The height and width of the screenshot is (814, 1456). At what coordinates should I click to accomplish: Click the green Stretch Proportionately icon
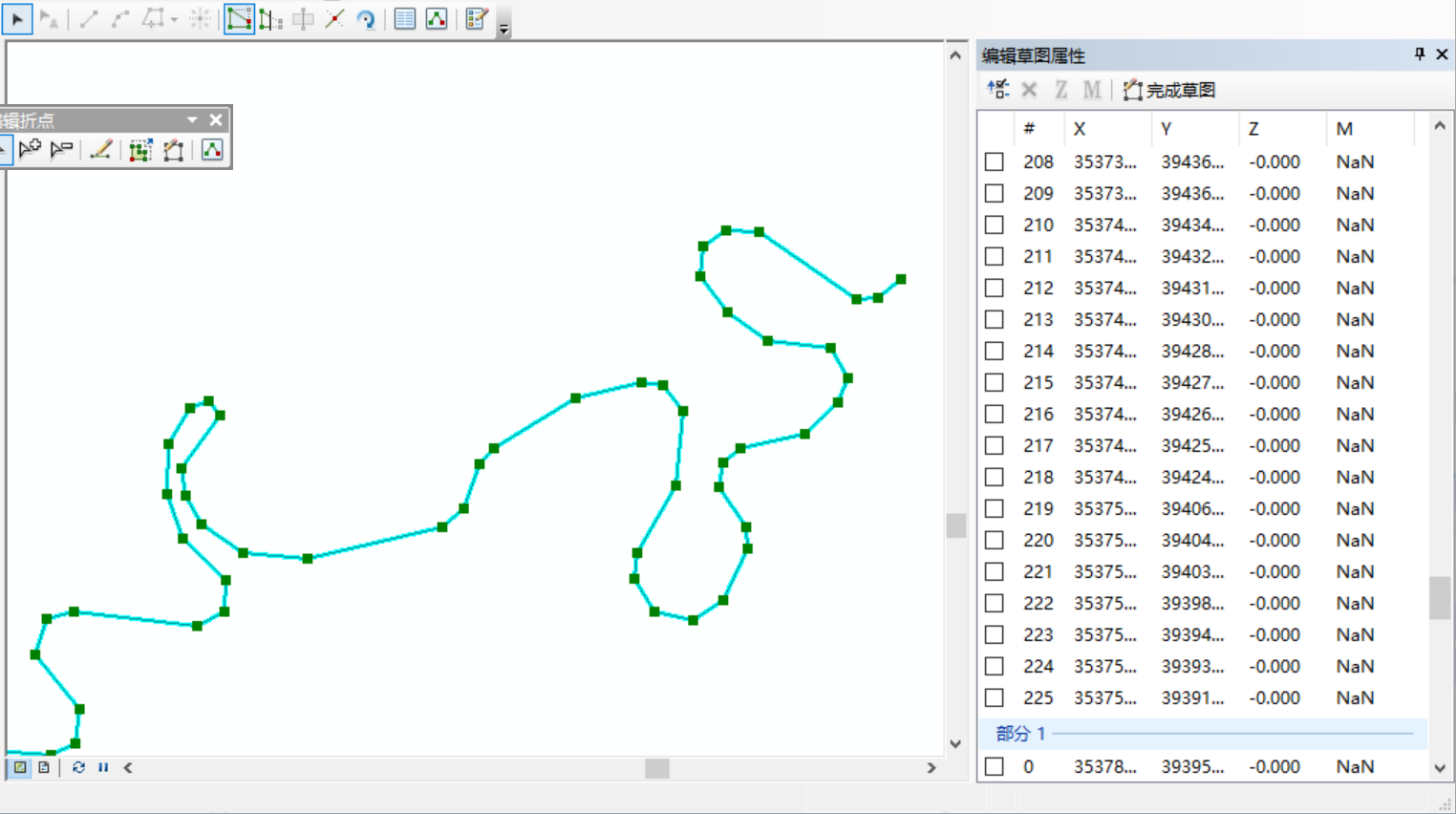click(x=140, y=150)
